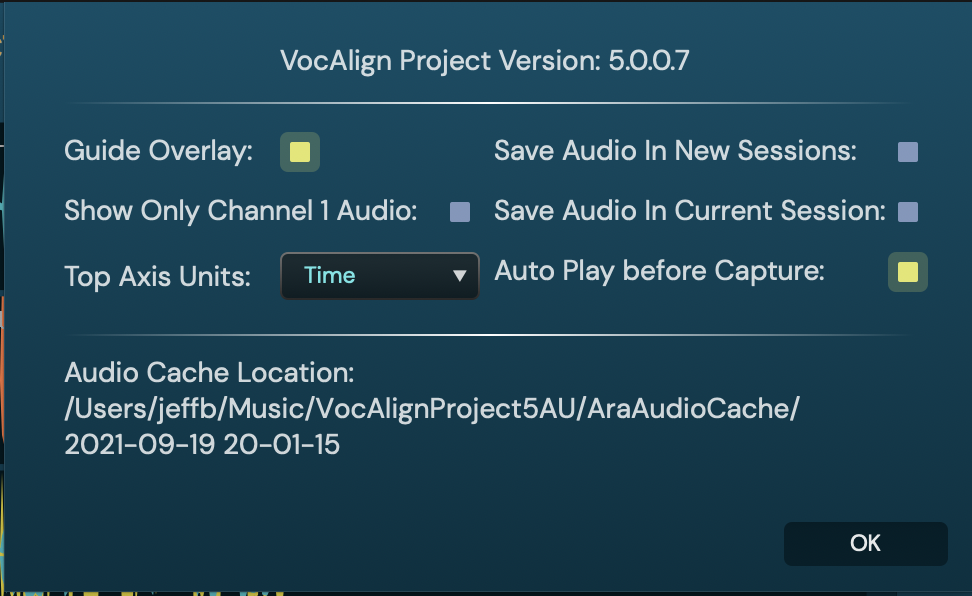Click the AraAudioCache folder path text
The width and height of the screenshot is (972, 596).
pyautogui.click(x=431, y=409)
